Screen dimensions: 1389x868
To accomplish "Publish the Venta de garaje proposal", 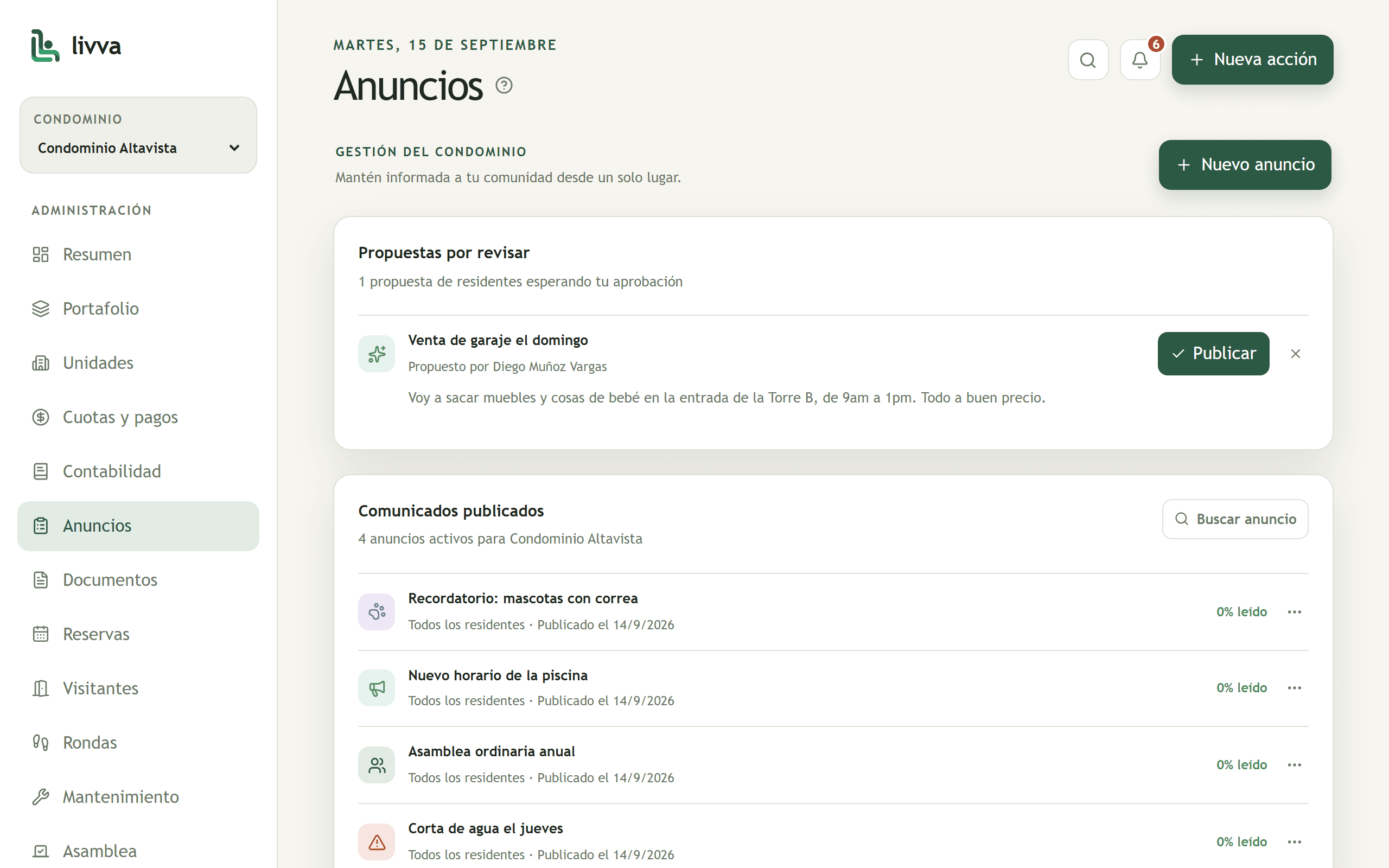I will coord(1213,354).
